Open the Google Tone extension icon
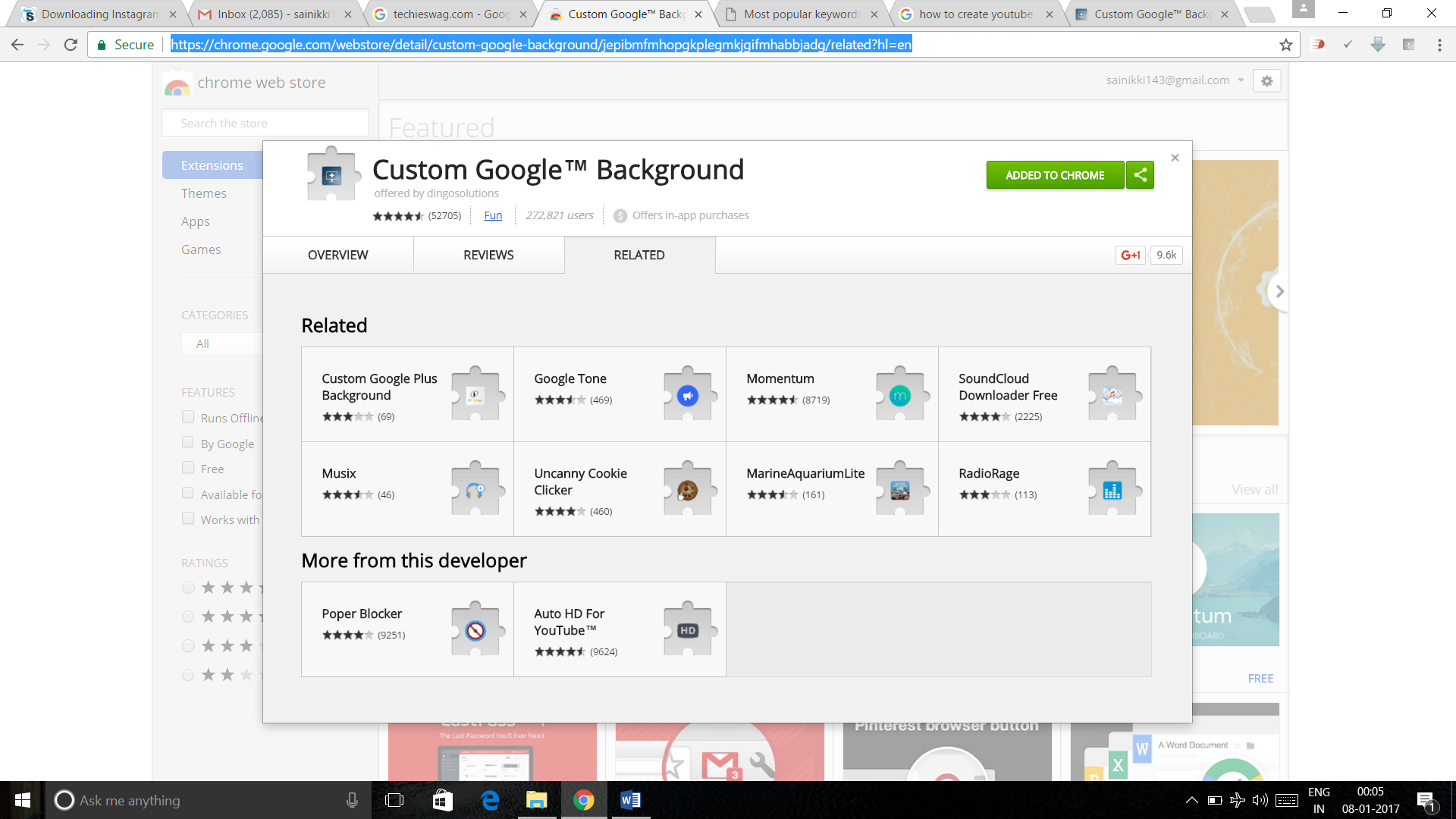The height and width of the screenshot is (819, 1456). tap(688, 394)
